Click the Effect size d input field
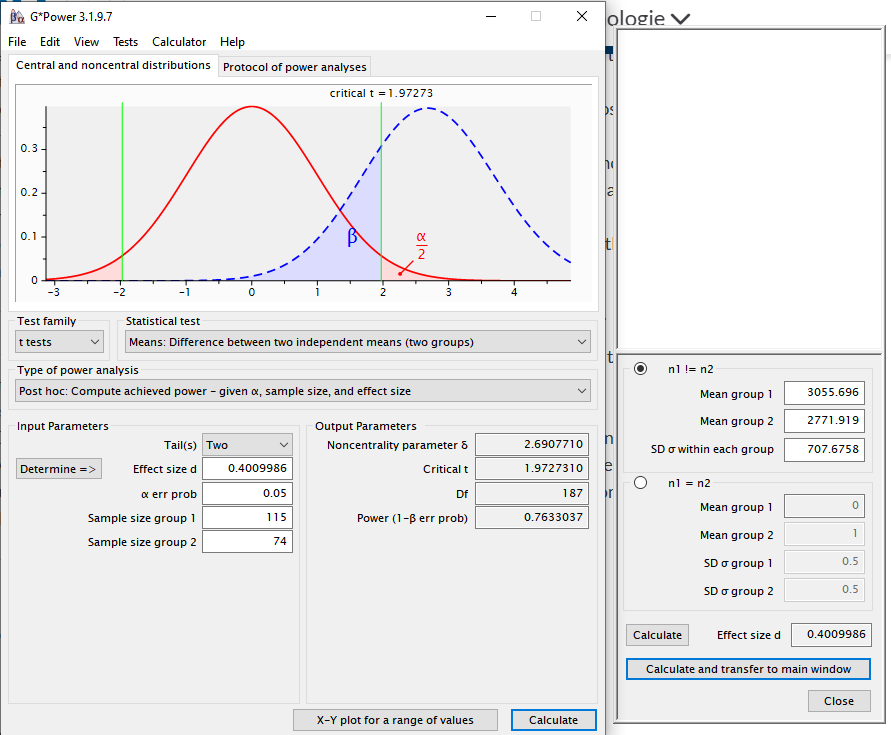The width and height of the screenshot is (891, 735). pyautogui.click(x=247, y=469)
